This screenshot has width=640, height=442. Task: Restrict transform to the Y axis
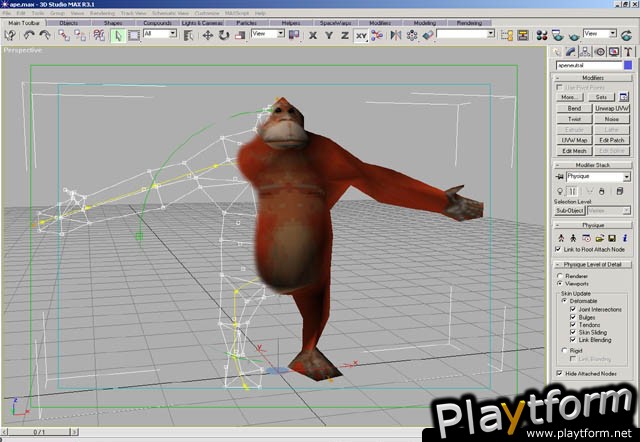tap(329, 36)
